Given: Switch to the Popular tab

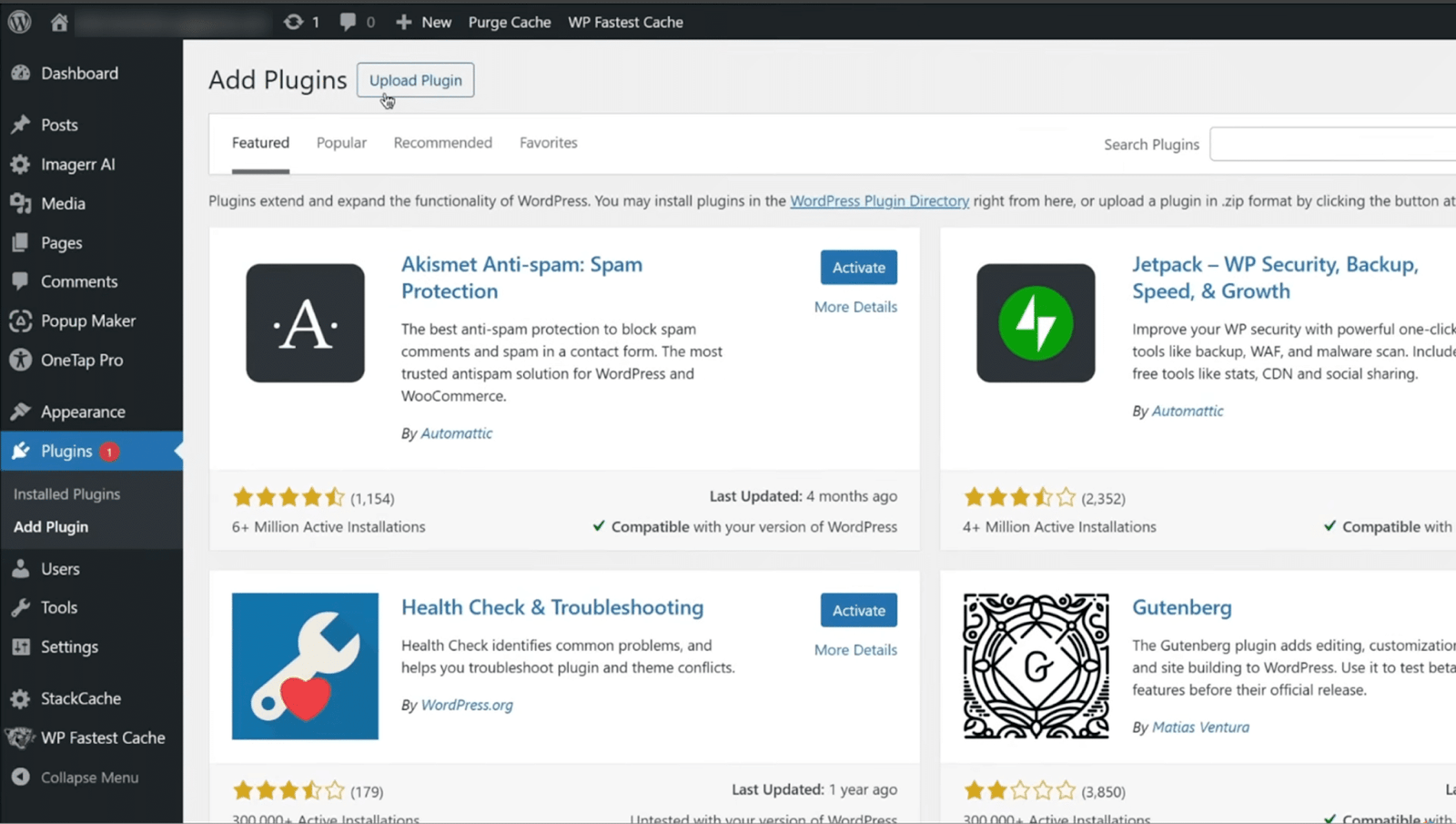Looking at the screenshot, I should click(x=341, y=143).
